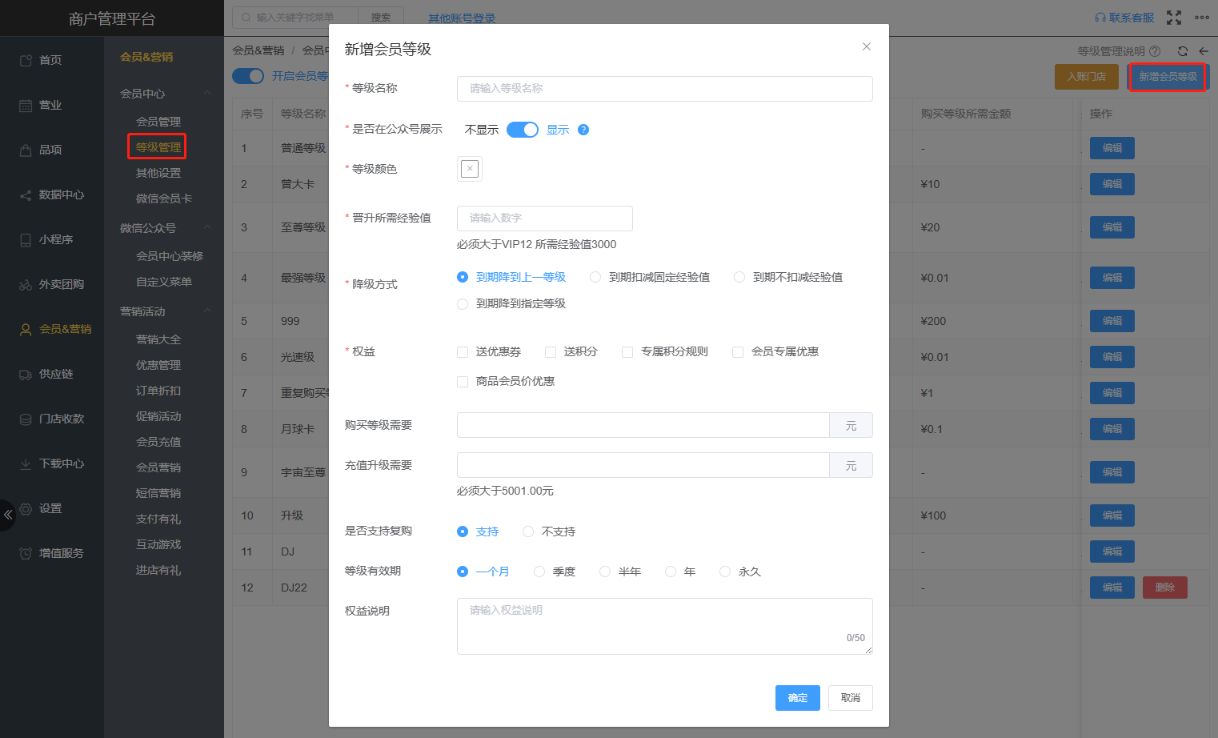The width and height of the screenshot is (1218, 738).
Task: Open the 设置 gear icon
Action: pos(26,508)
